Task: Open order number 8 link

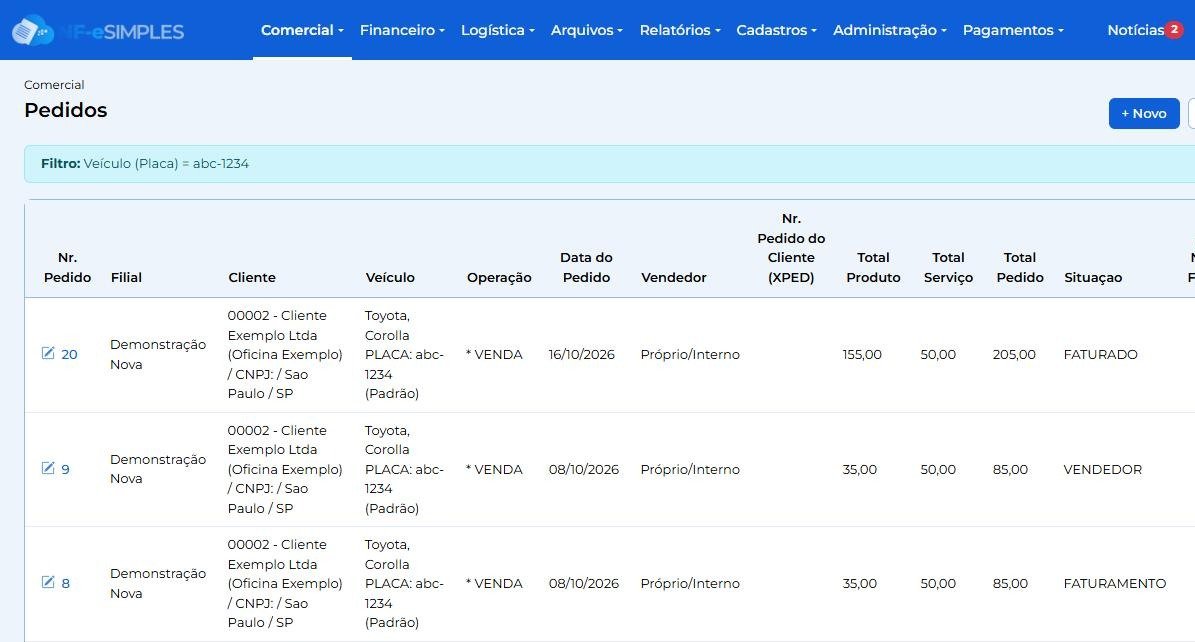Action: 66,583
